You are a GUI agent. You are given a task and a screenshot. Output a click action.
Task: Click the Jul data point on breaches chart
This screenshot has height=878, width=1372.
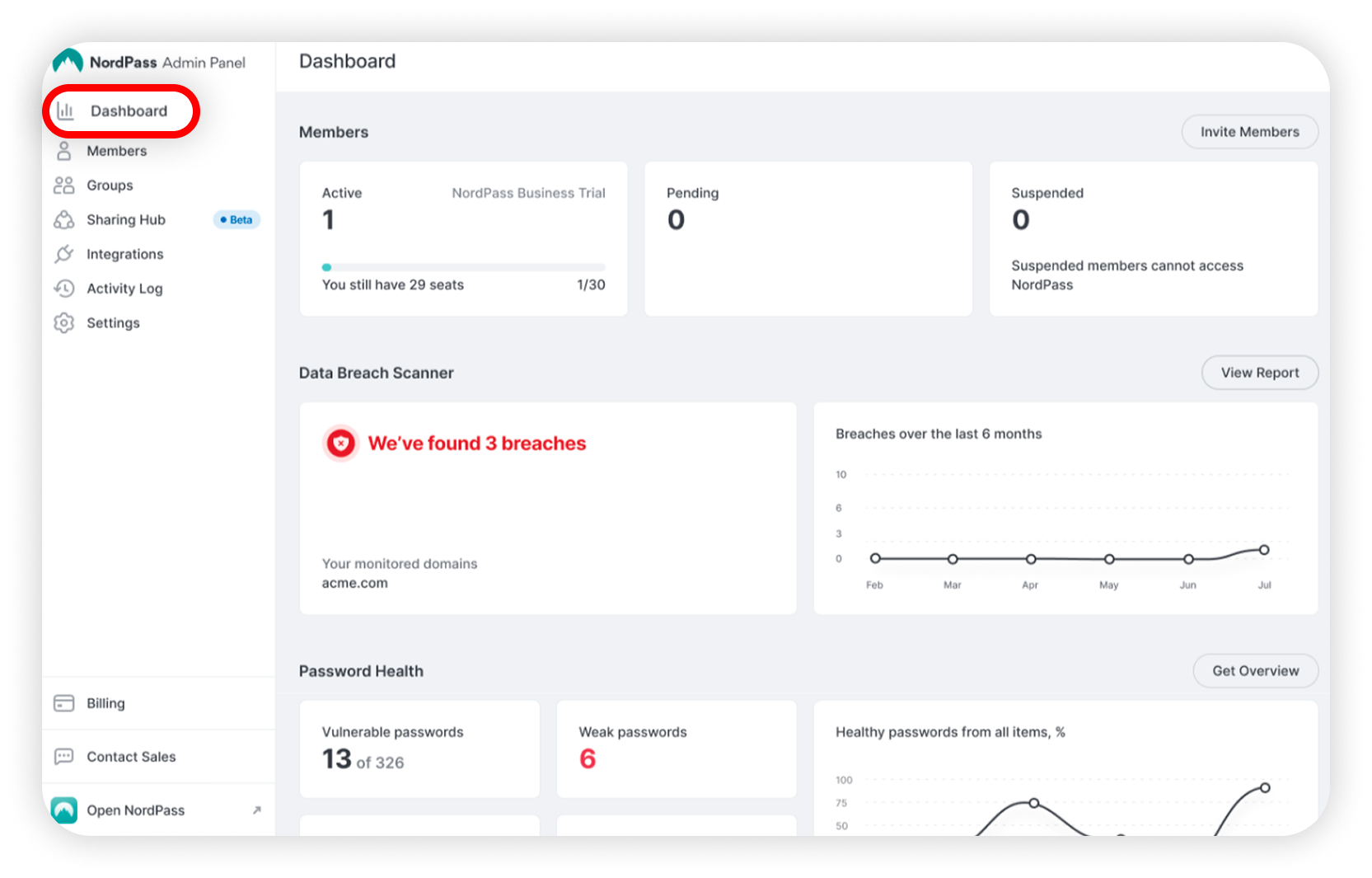[x=1264, y=550]
